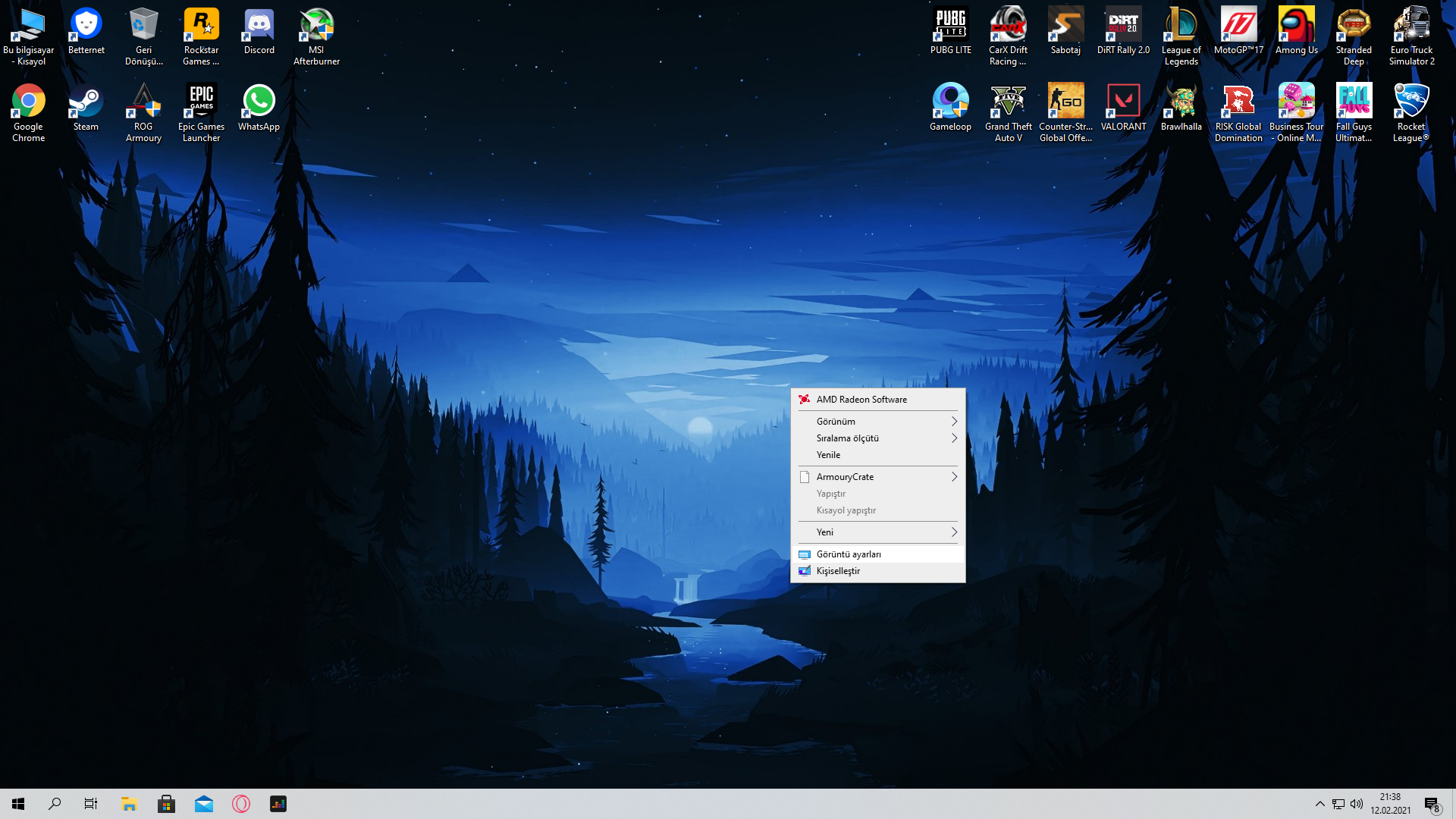Viewport: 1456px width, 819px height.
Task: Open clock and date flyout
Action: coord(1391,804)
